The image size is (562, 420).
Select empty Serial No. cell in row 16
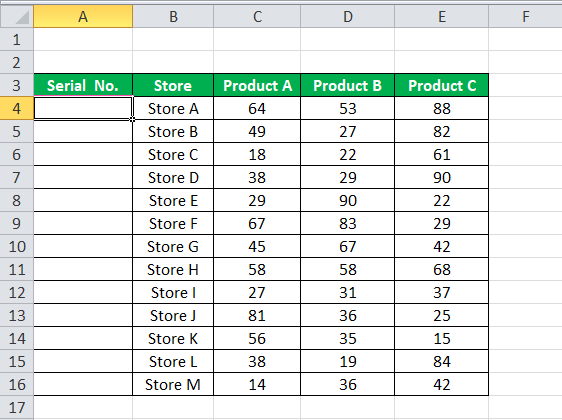[83, 384]
